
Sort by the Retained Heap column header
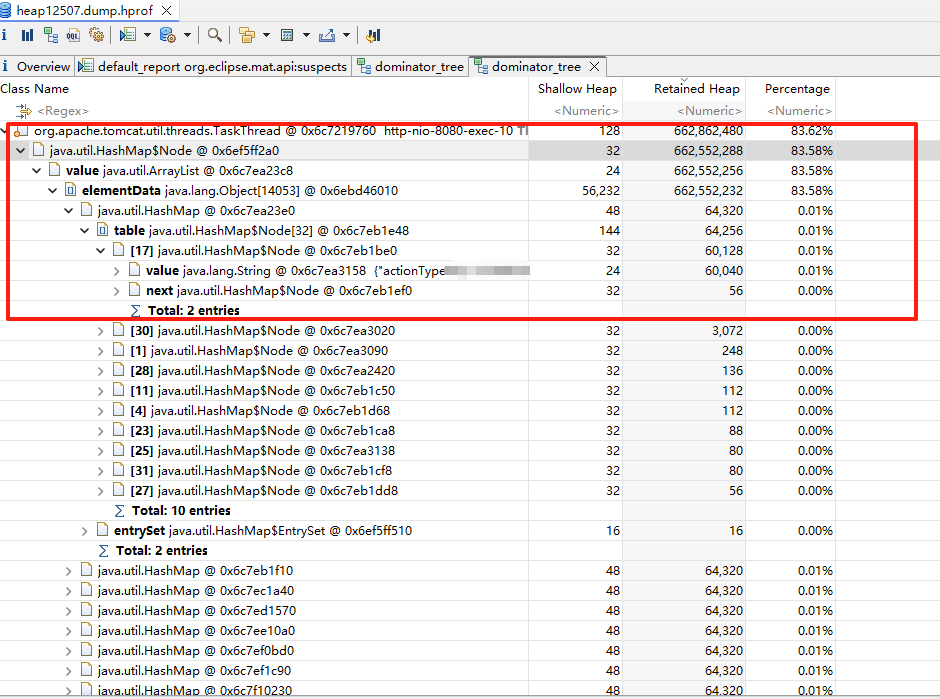696,89
